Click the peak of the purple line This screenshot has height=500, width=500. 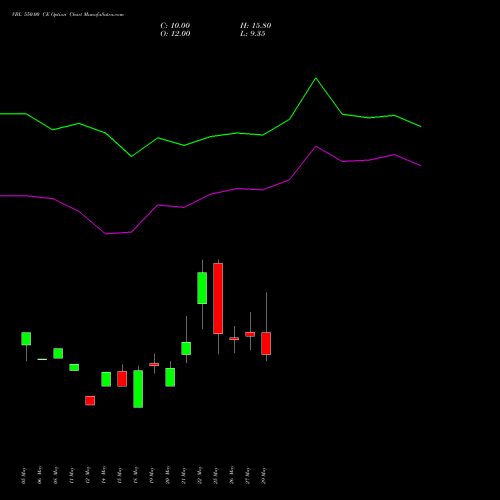[316, 146]
